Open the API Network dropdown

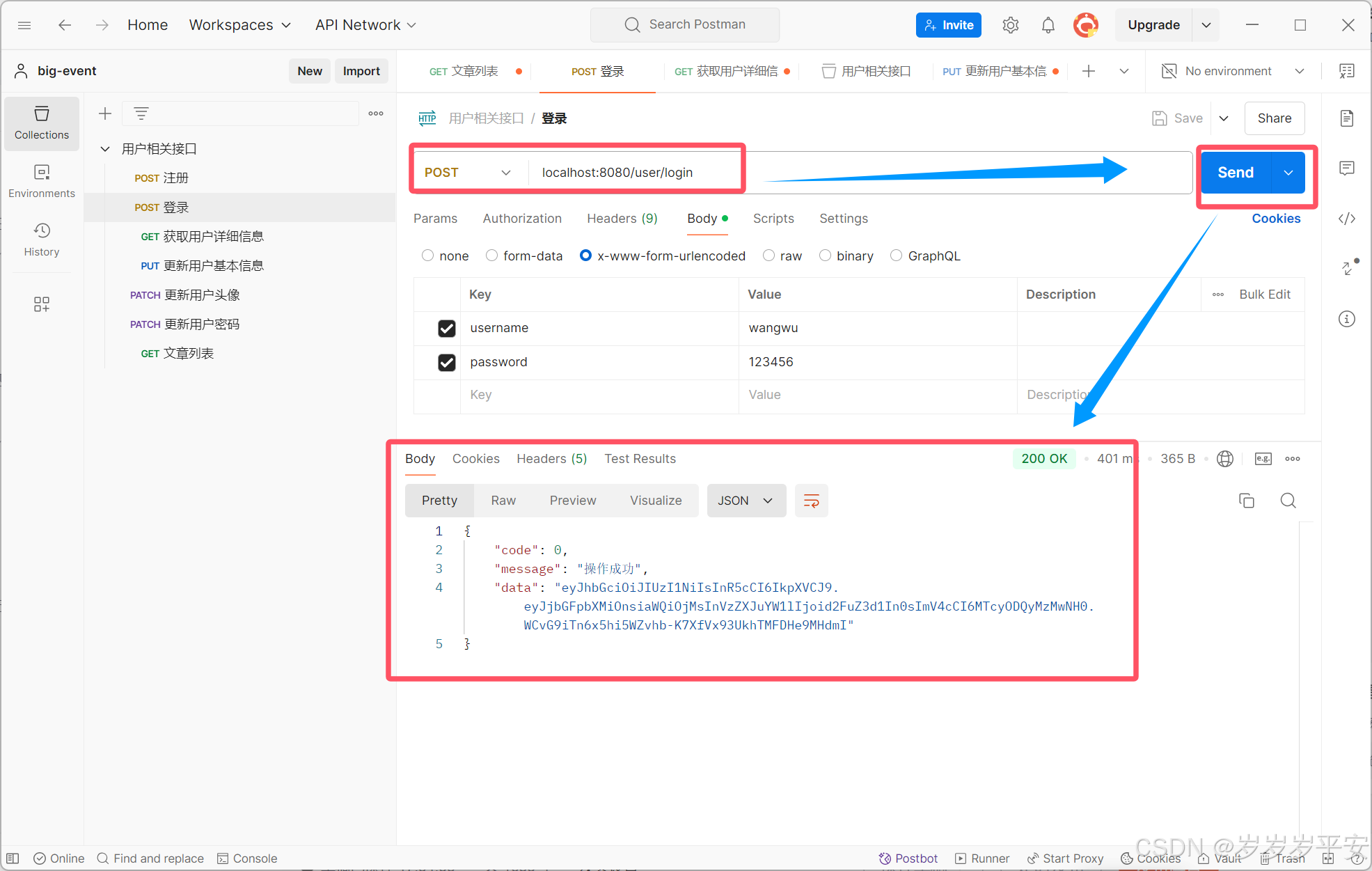(366, 25)
